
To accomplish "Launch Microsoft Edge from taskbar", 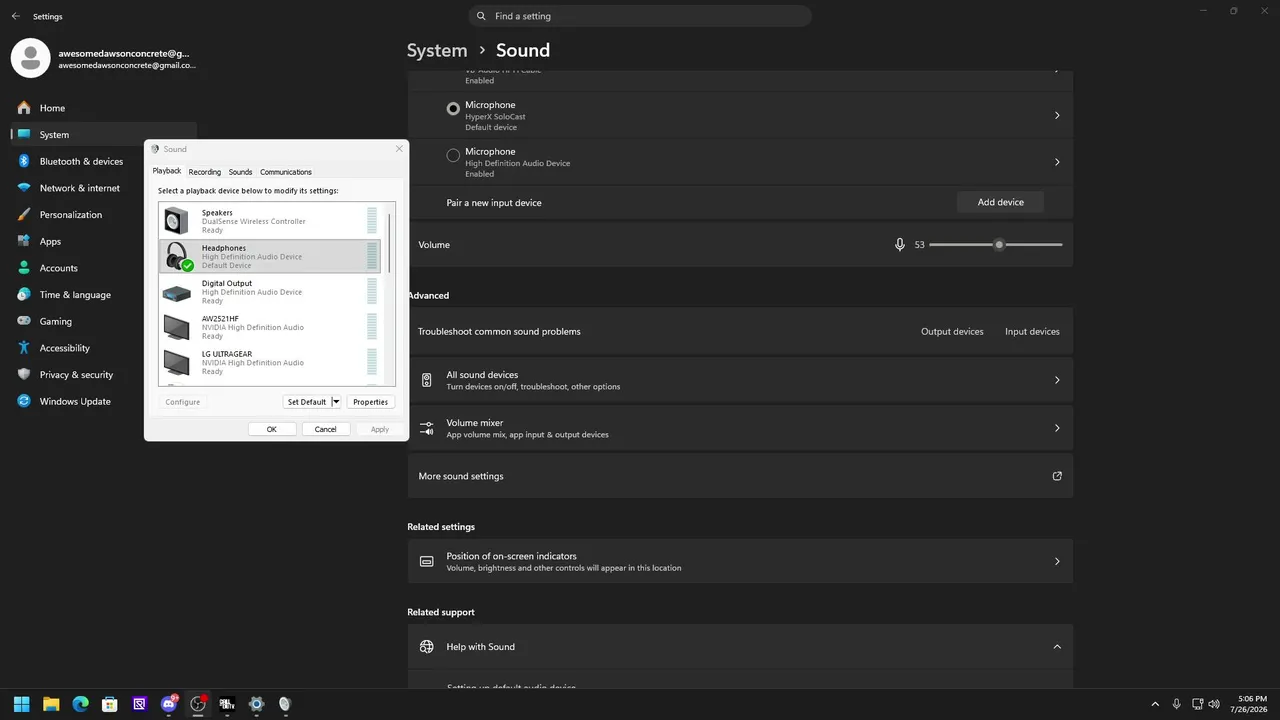I will (80, 704).
